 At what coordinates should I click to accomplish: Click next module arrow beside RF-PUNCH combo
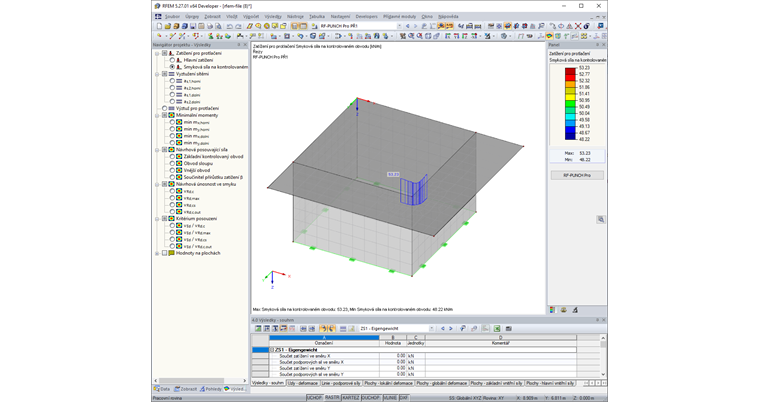(415, 26)
